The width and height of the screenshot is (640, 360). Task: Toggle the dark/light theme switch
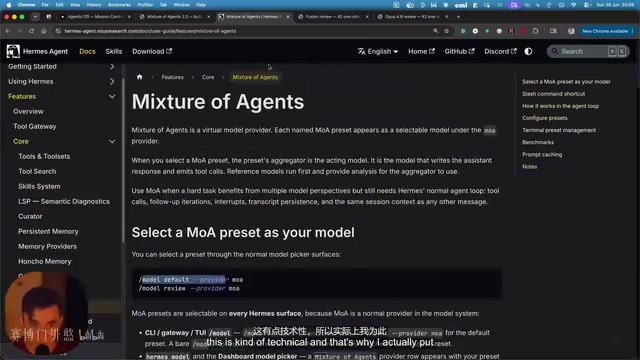pyautogui.click(x=528, y=51)
